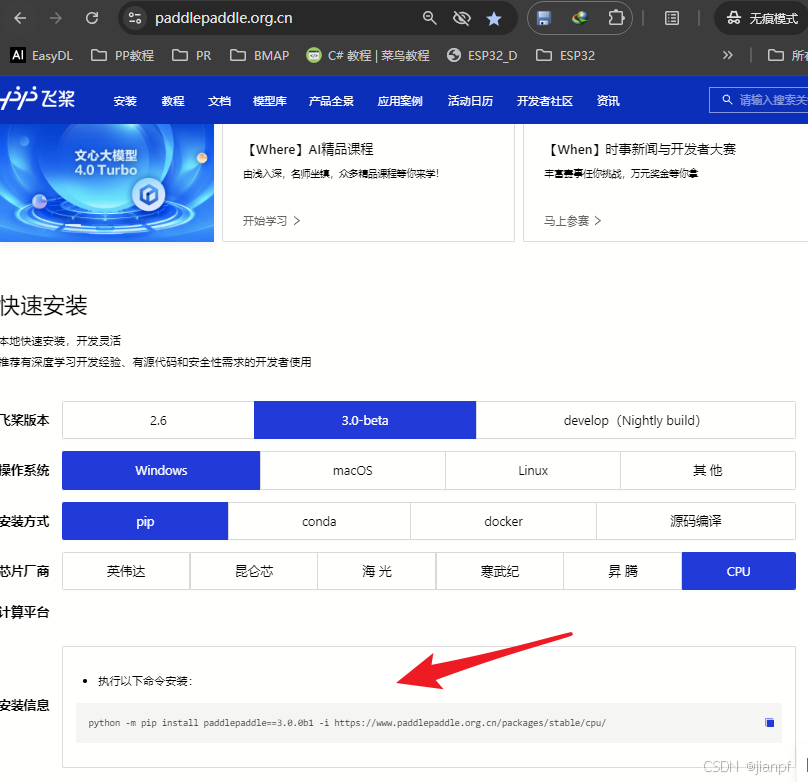Click the incognito mode indicator
This screenshot has height=782, width=808.
pos(762,19)
